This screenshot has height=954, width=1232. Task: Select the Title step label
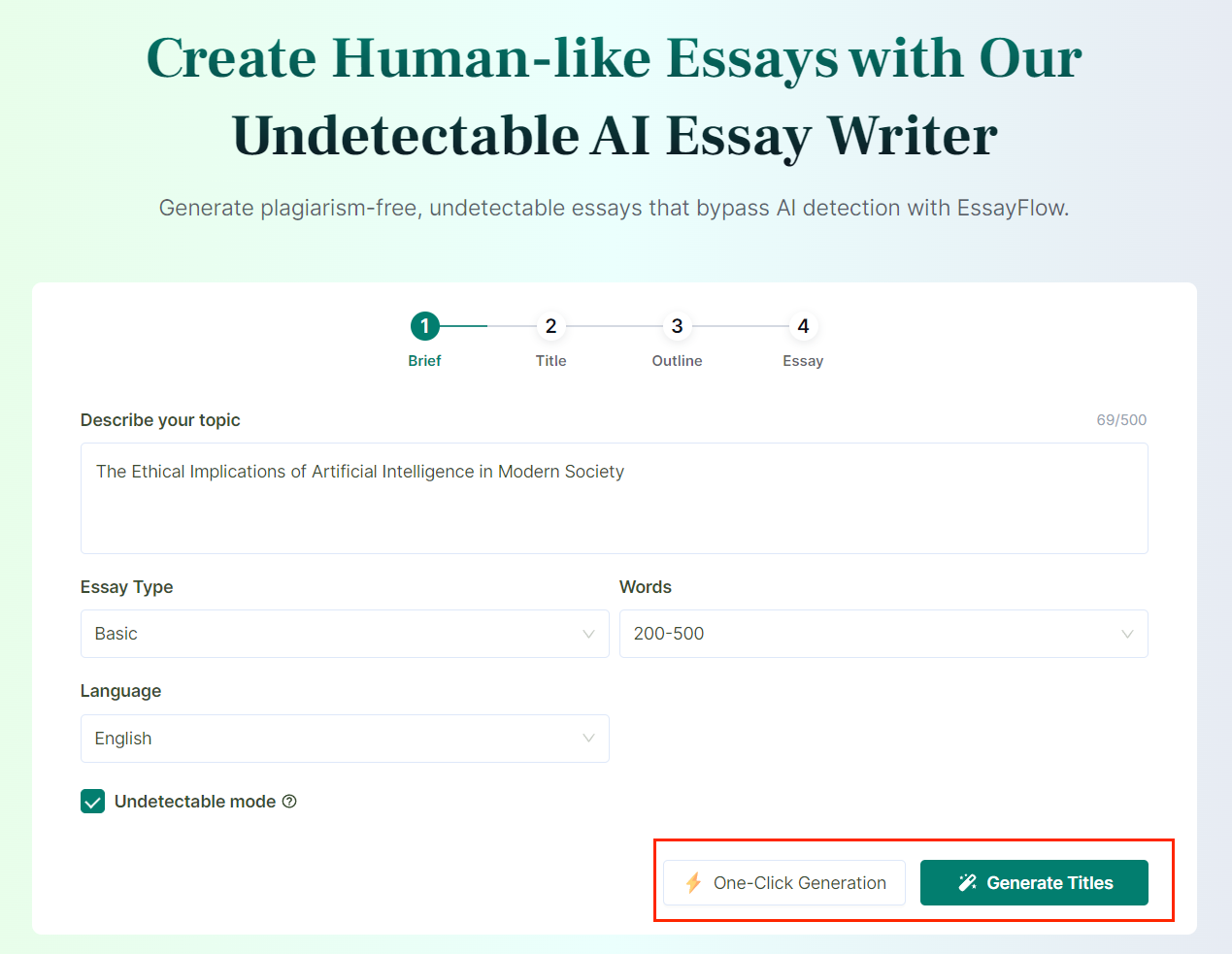tap(550, 361)
